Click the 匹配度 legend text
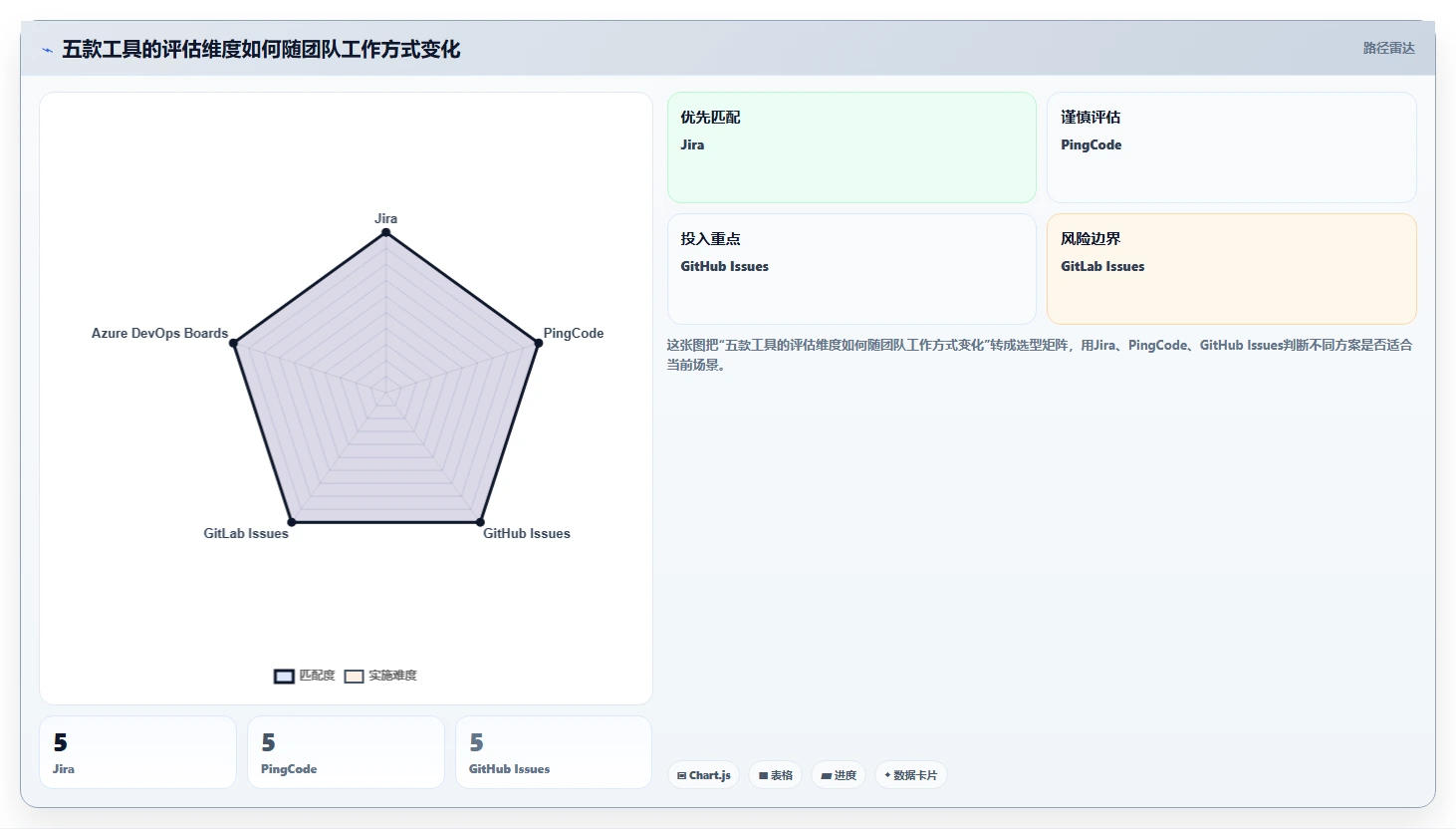The height and width of the screenshot is (829, 1456). point(317,676)
